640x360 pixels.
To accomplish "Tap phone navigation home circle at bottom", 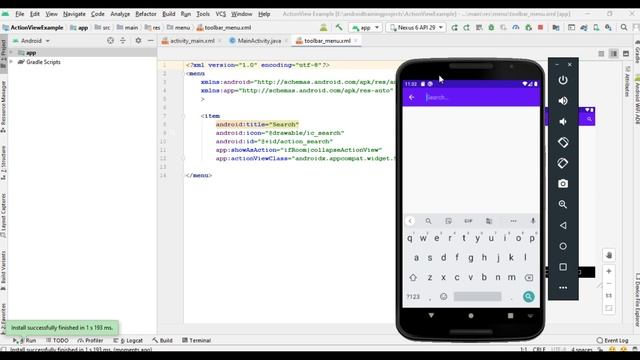I will pyautogui.click(x=471, y=316).
